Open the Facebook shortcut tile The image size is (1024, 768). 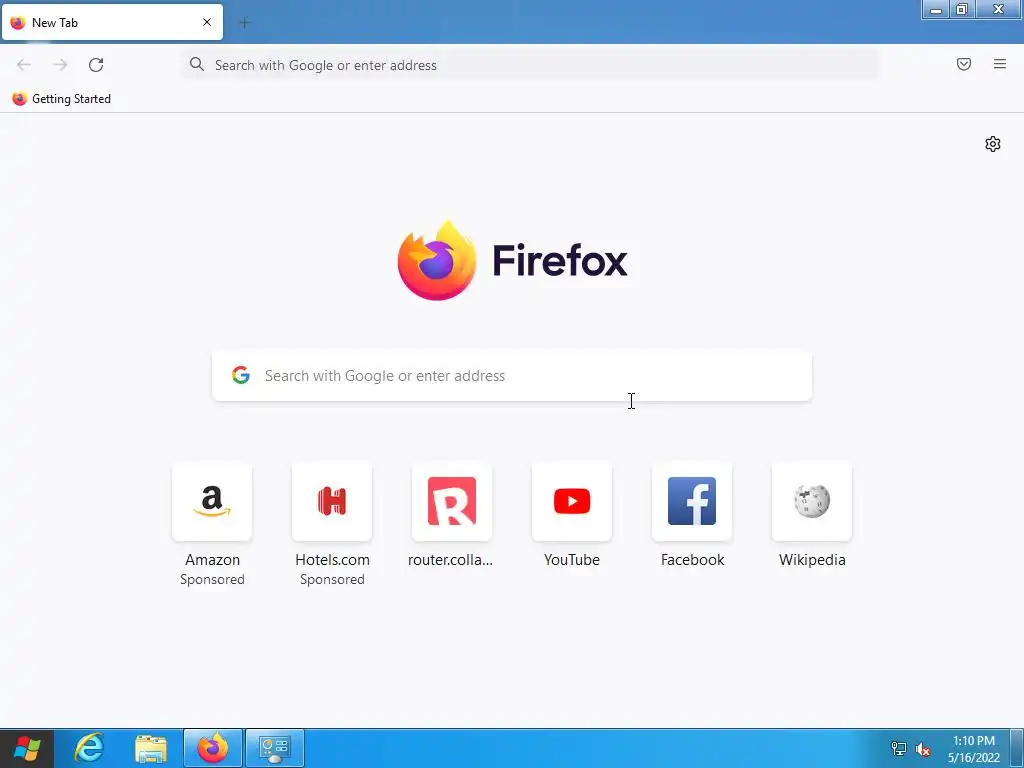click(692, 501)
